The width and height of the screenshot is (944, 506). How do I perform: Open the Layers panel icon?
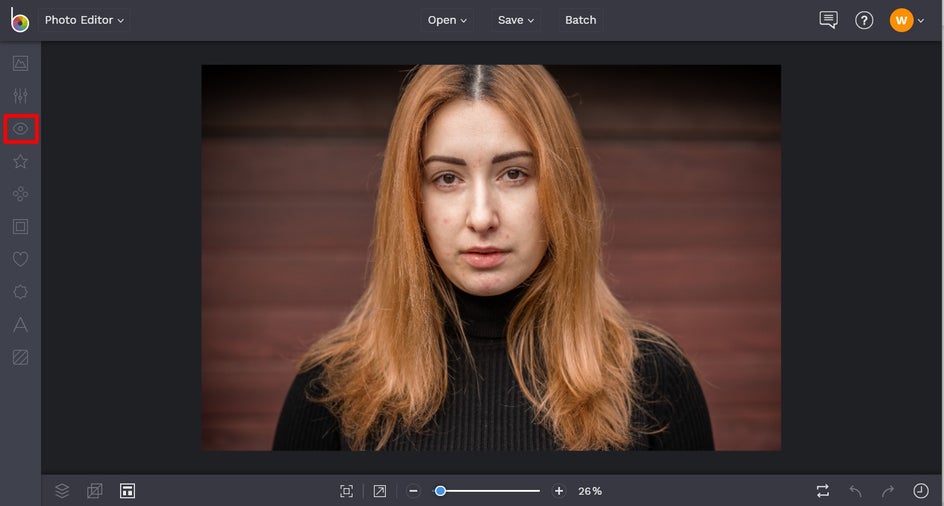click(x=62, y=491)
